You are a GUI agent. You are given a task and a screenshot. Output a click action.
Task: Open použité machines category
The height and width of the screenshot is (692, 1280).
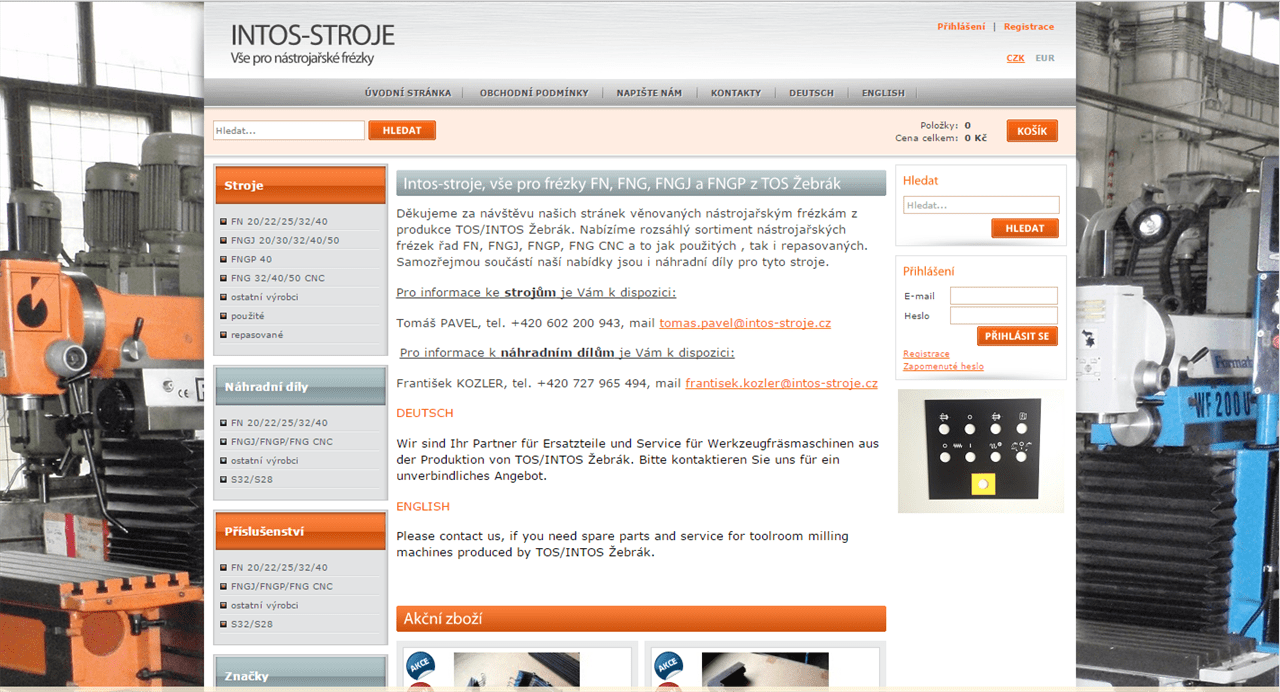[x=248, y=316]
